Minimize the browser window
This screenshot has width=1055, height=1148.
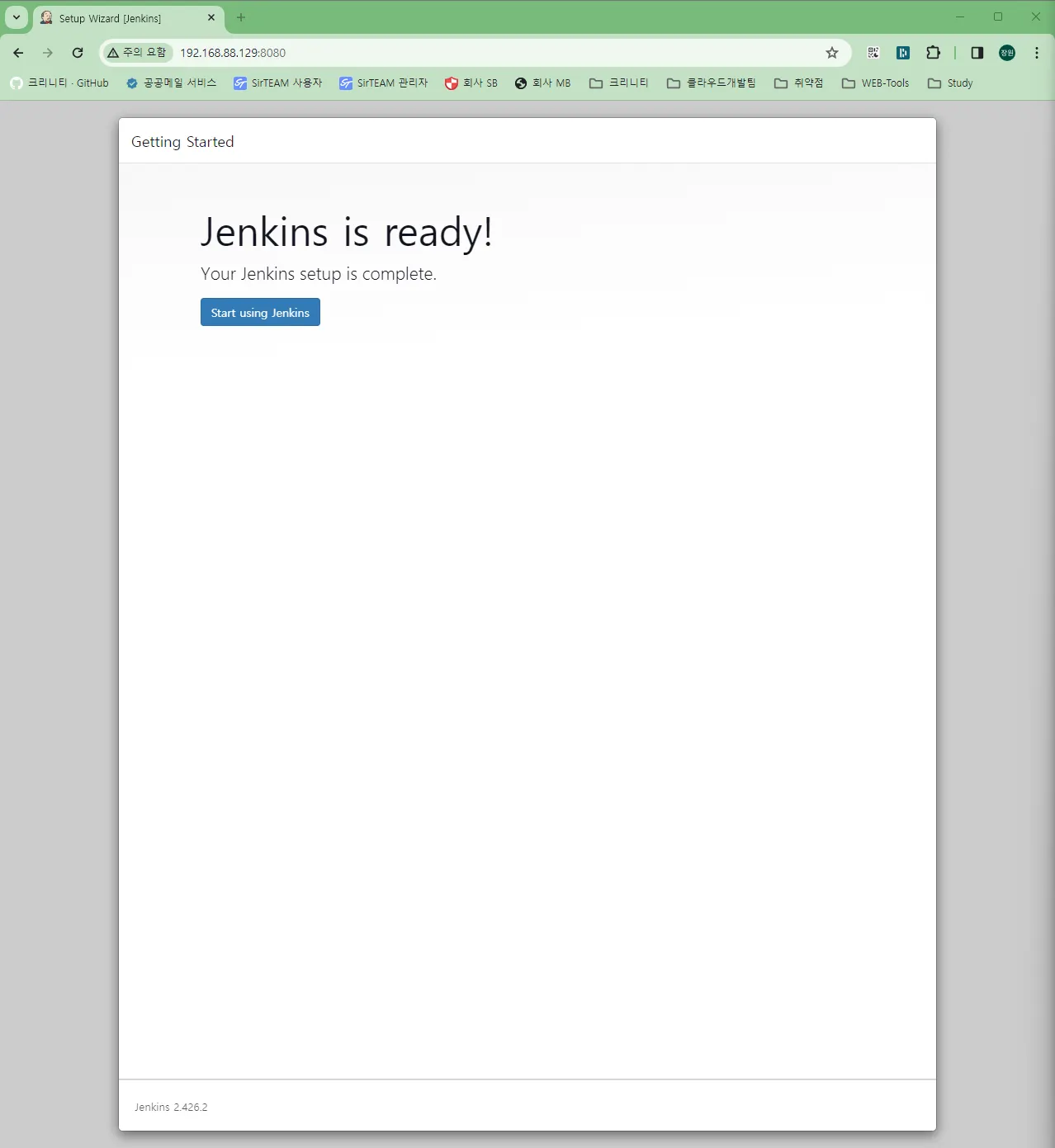click(960, 17)
